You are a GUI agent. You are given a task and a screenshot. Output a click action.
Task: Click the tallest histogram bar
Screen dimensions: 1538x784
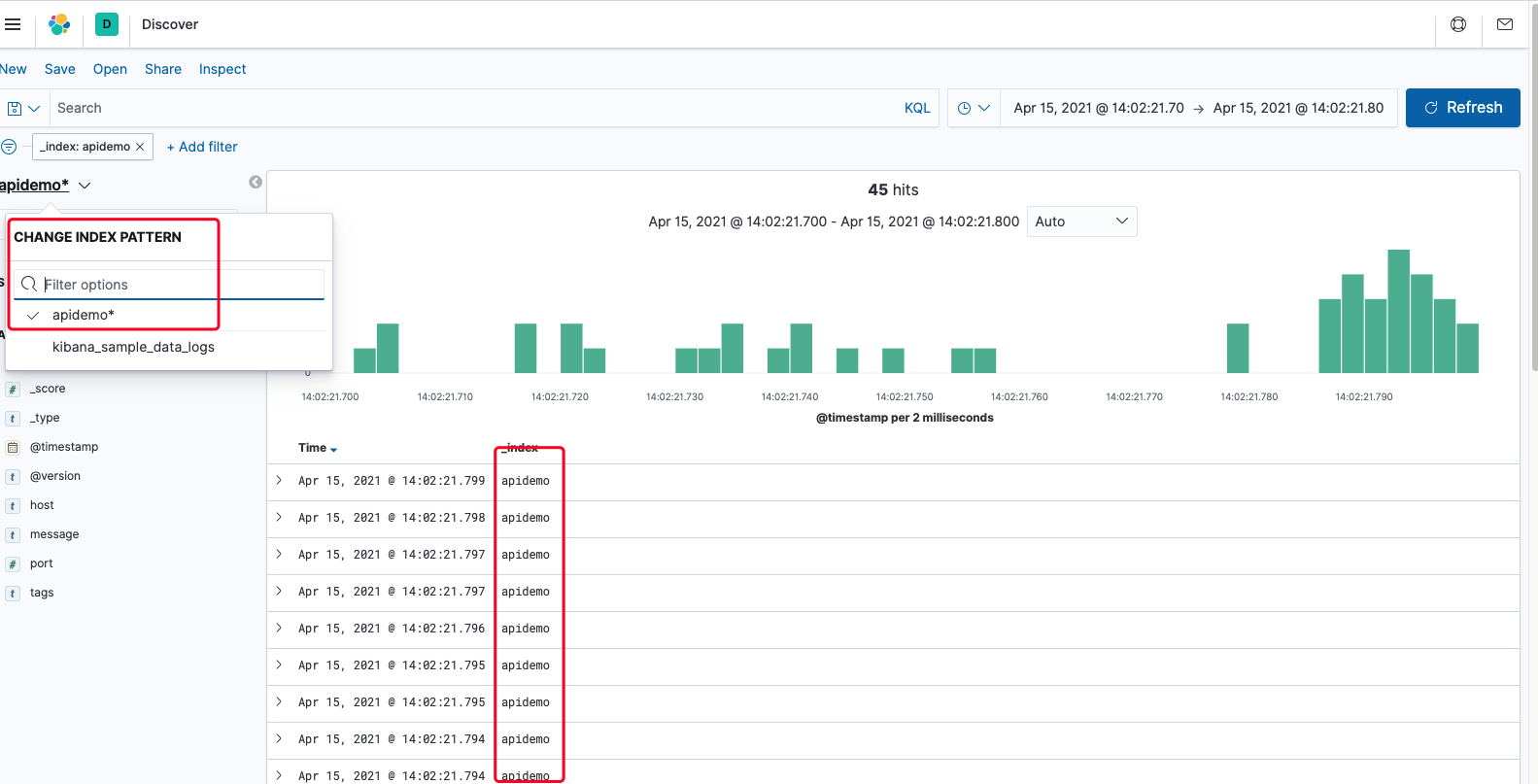point(1398,311)
